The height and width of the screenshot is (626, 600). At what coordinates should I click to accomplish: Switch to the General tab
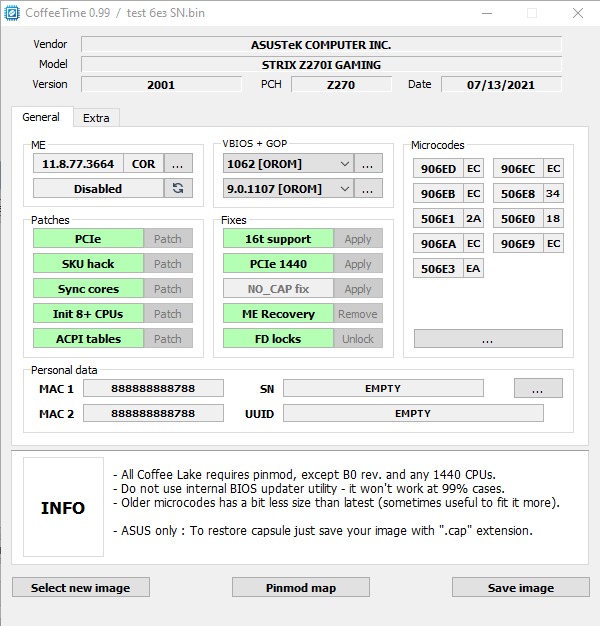pyautogui.click(x=42, y=117)
